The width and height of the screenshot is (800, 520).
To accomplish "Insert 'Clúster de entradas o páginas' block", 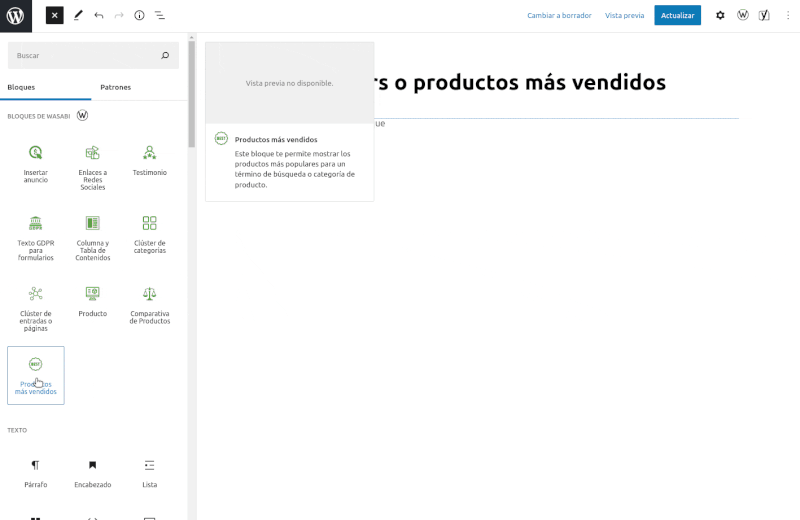I will pos(36,306).
